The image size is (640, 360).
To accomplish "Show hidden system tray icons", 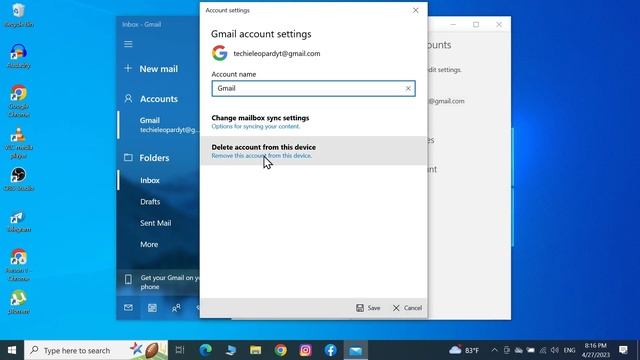I will pyautogui.click(x=494, y=350).
